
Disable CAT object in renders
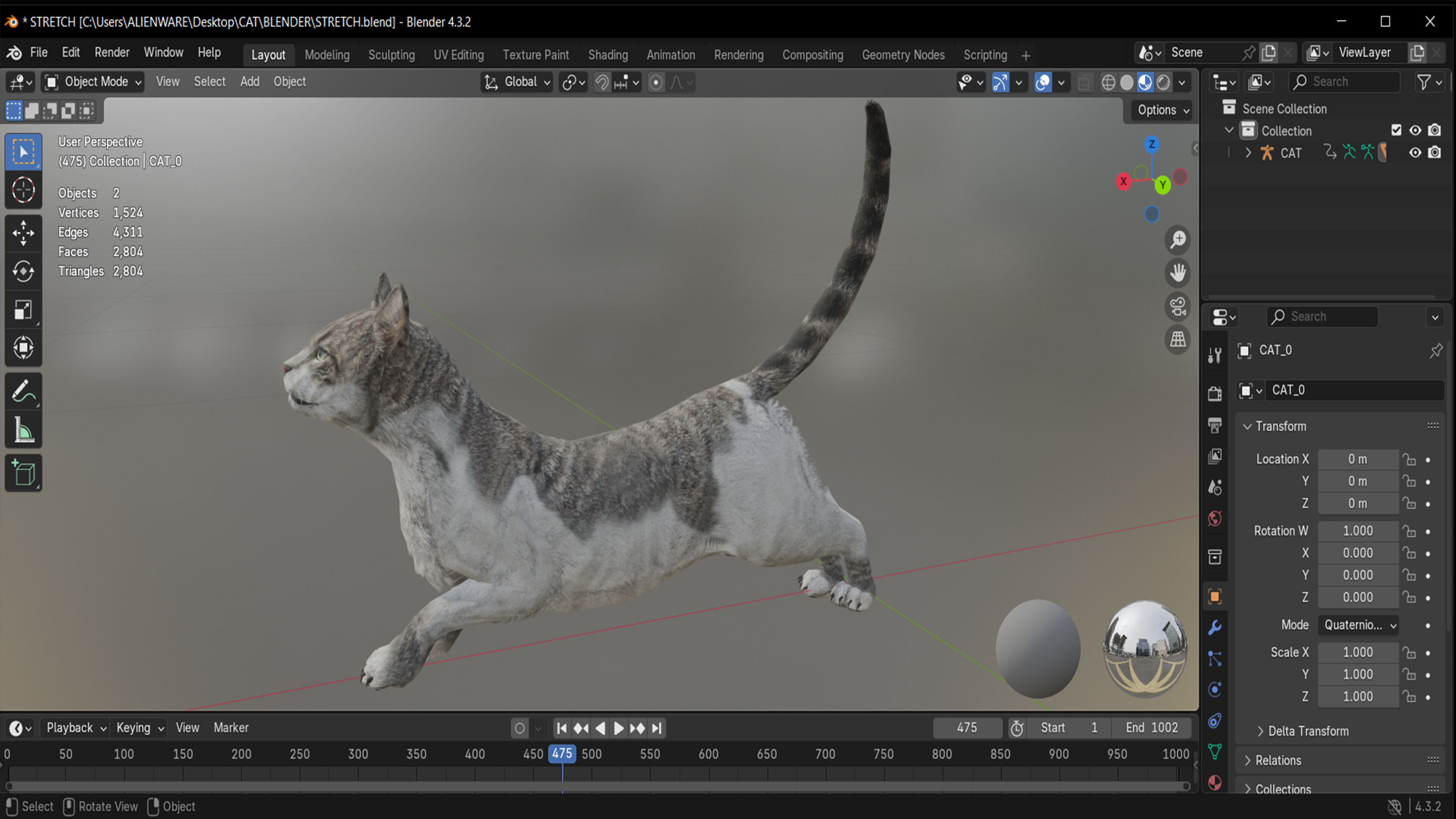pos(1434,152)
